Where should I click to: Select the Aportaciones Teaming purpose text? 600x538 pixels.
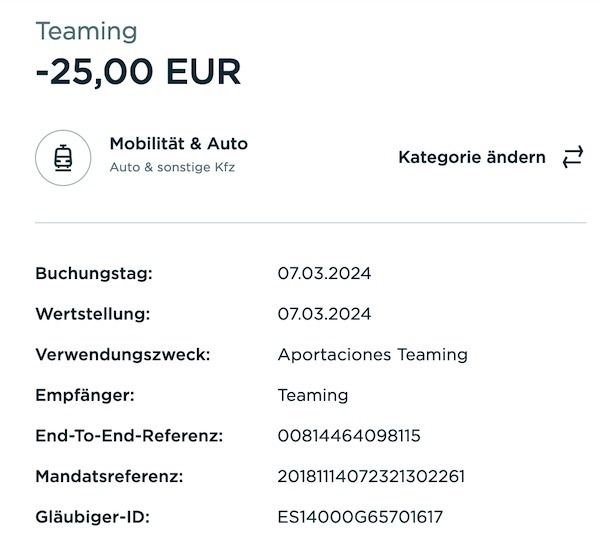[x=373, y=355]
